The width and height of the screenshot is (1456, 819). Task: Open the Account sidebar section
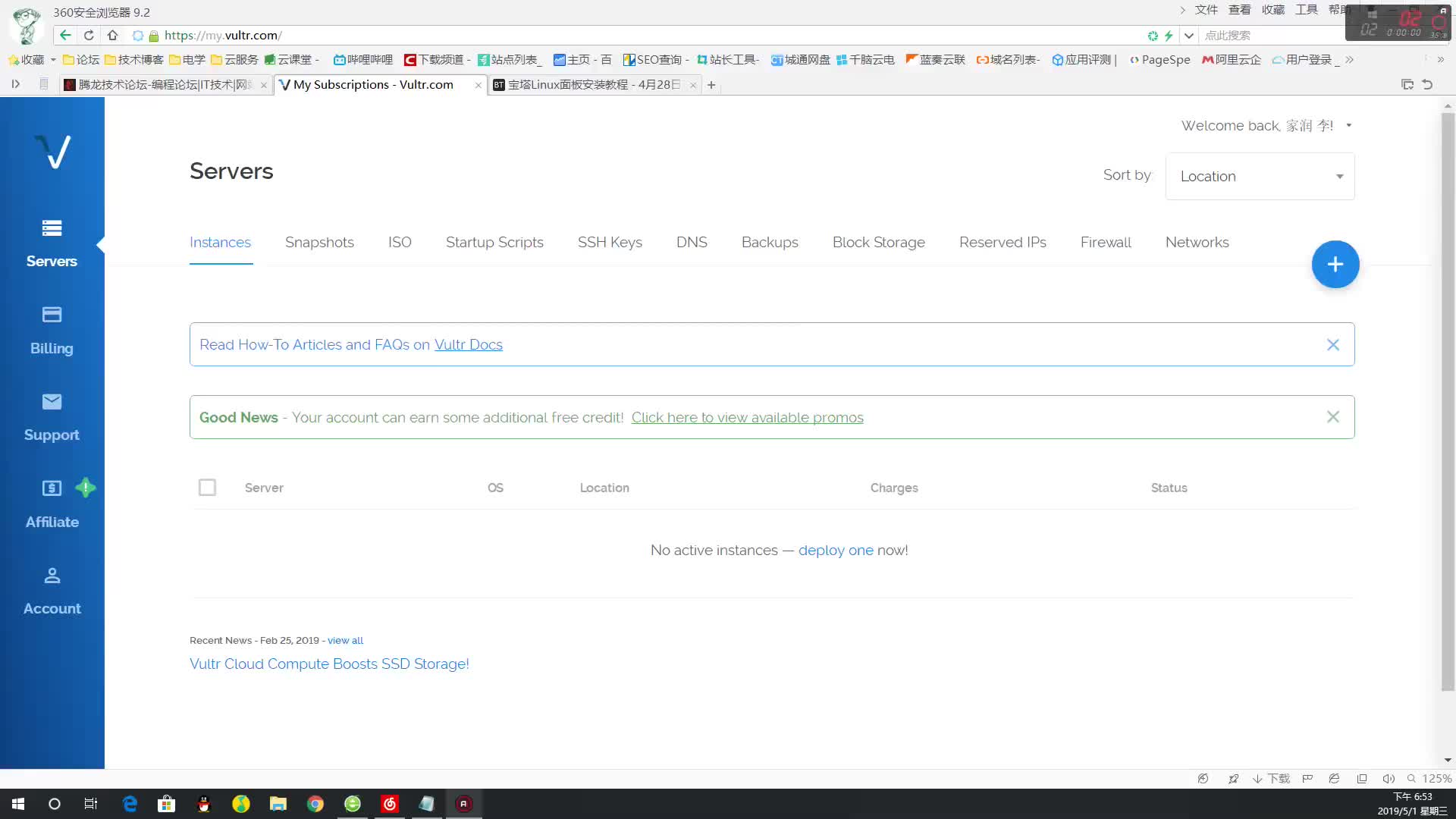pos(52,591)
